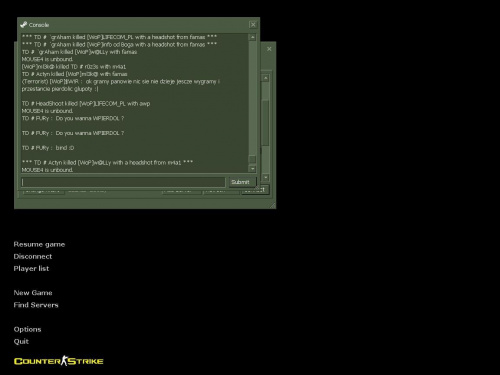The width and height of the screenshot is (500, 375).
Task: Click the Submit button in the Console
Action: pos(241,182)
